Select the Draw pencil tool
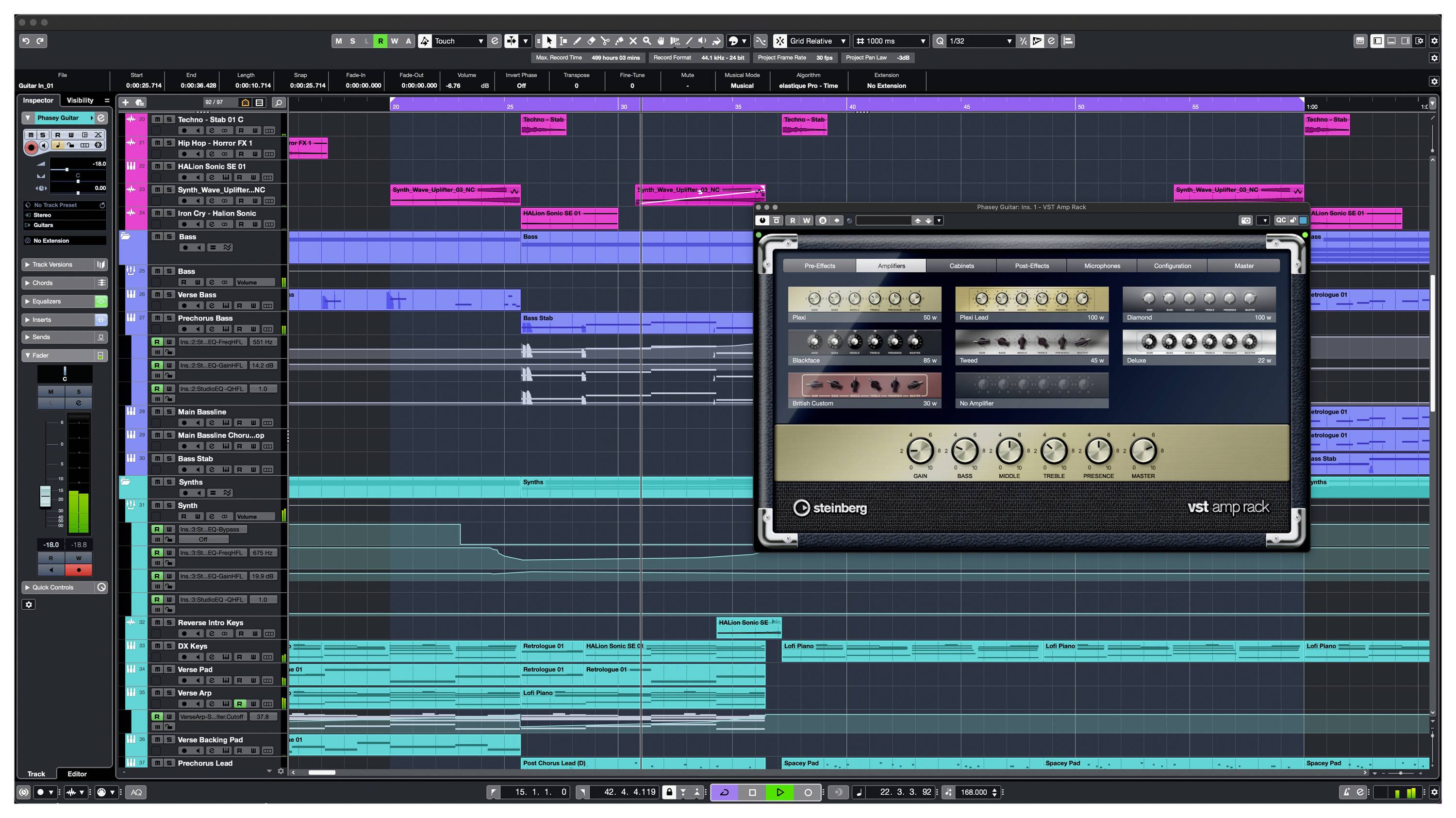 pos(578,41)
